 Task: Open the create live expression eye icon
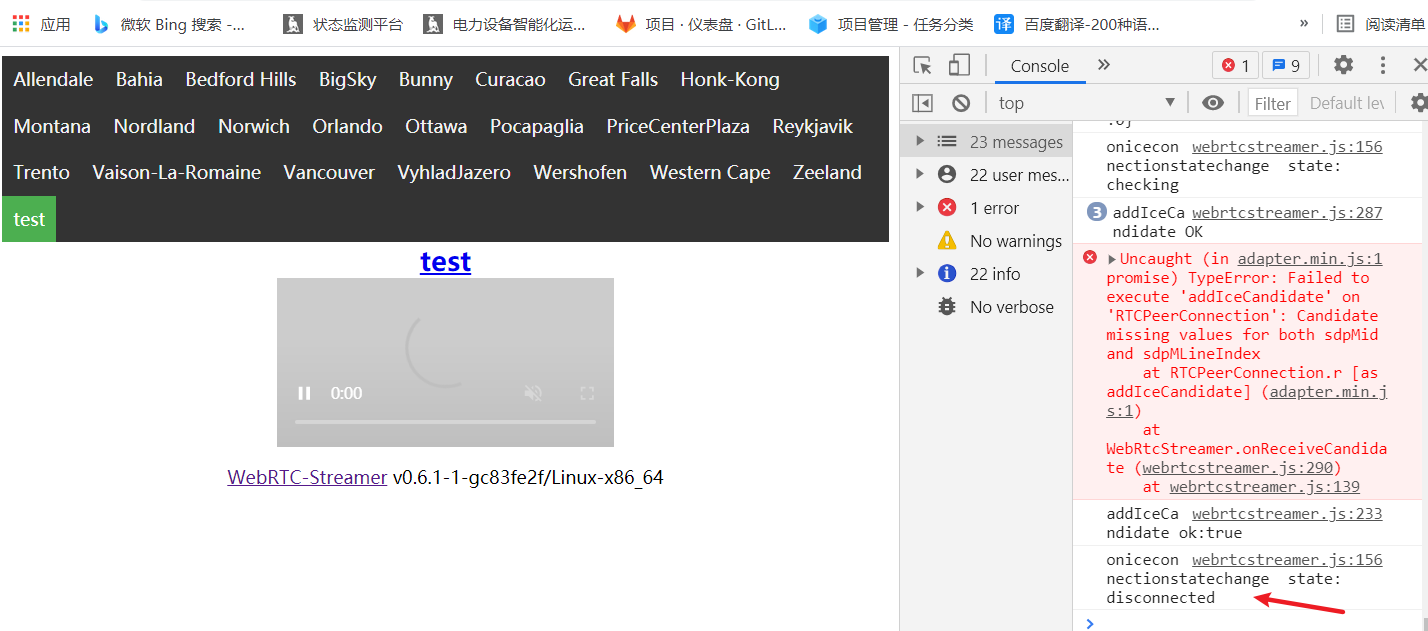(x=1213, y=102)
